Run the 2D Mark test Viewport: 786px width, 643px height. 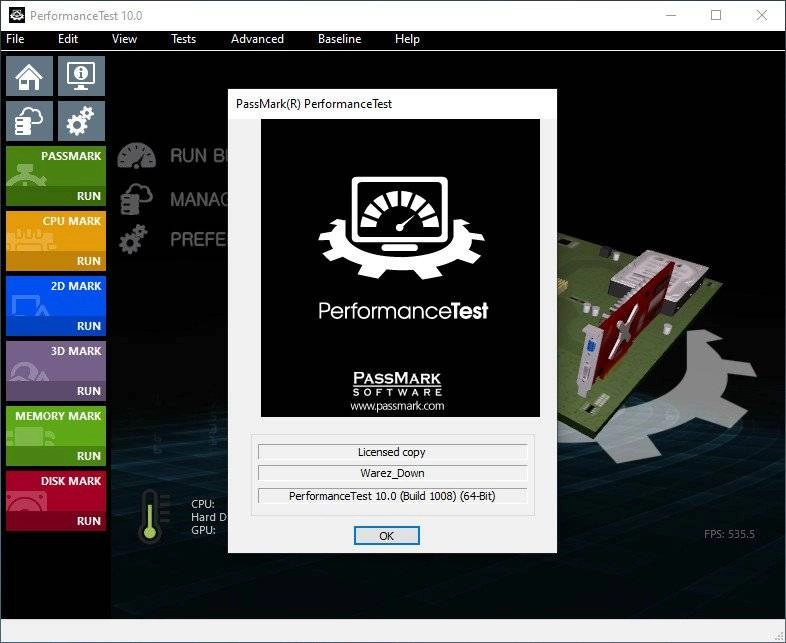[x=89, y=326]
